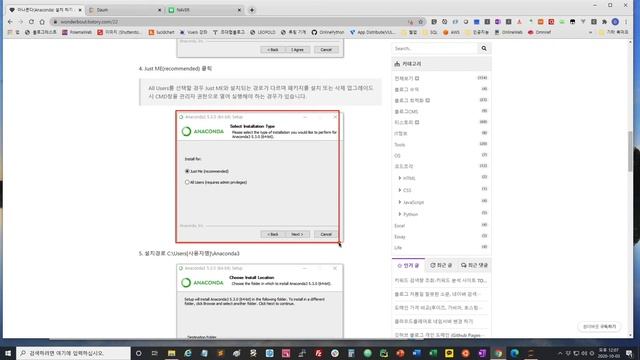Open the Windows Start menu
The width and height of the screenshot is (640, 360).
click(8, 353)
